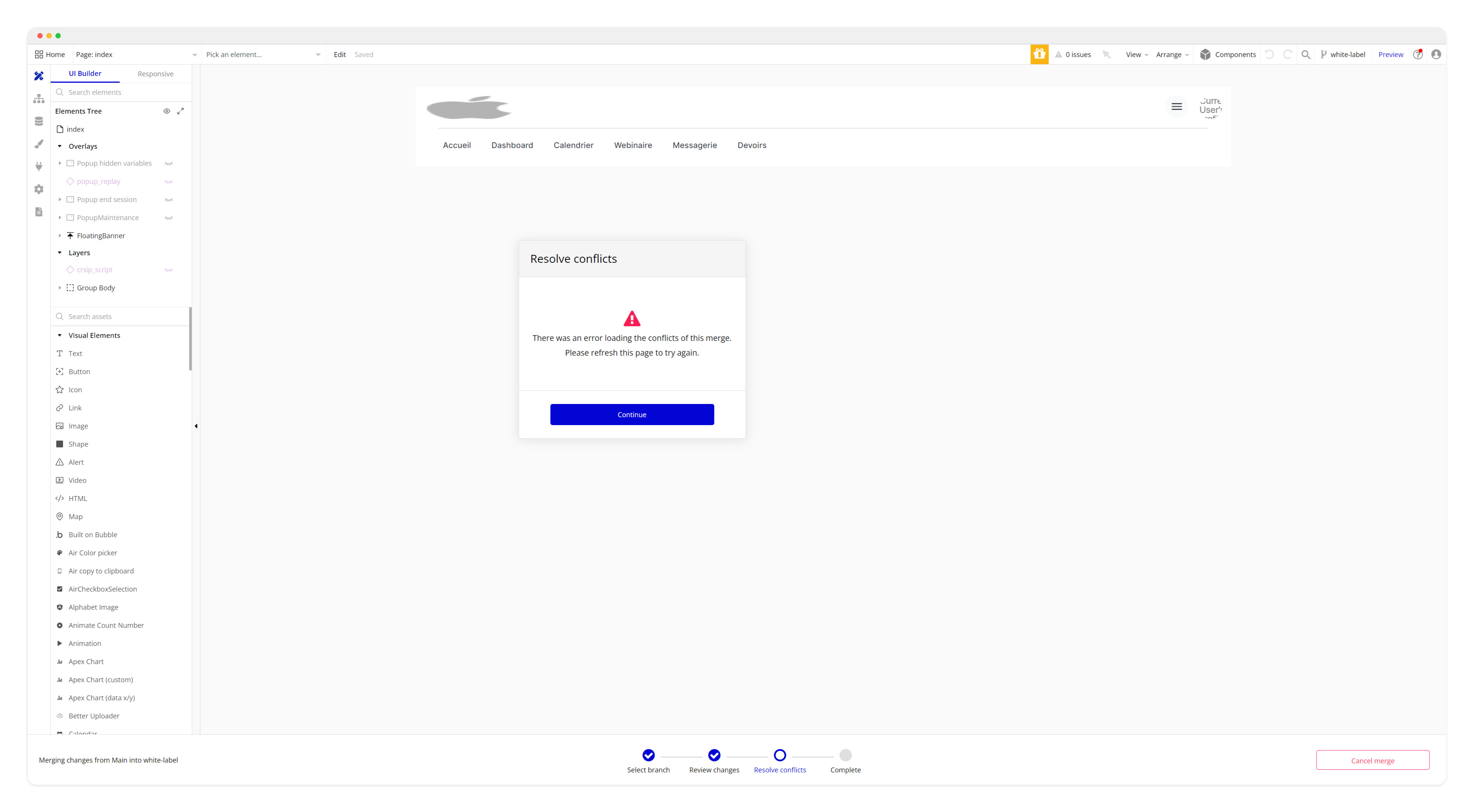This screenshot has height=812, width=1474.
Task: Click the Resolve conflicts step circle
Action: [x=779, y=755]
